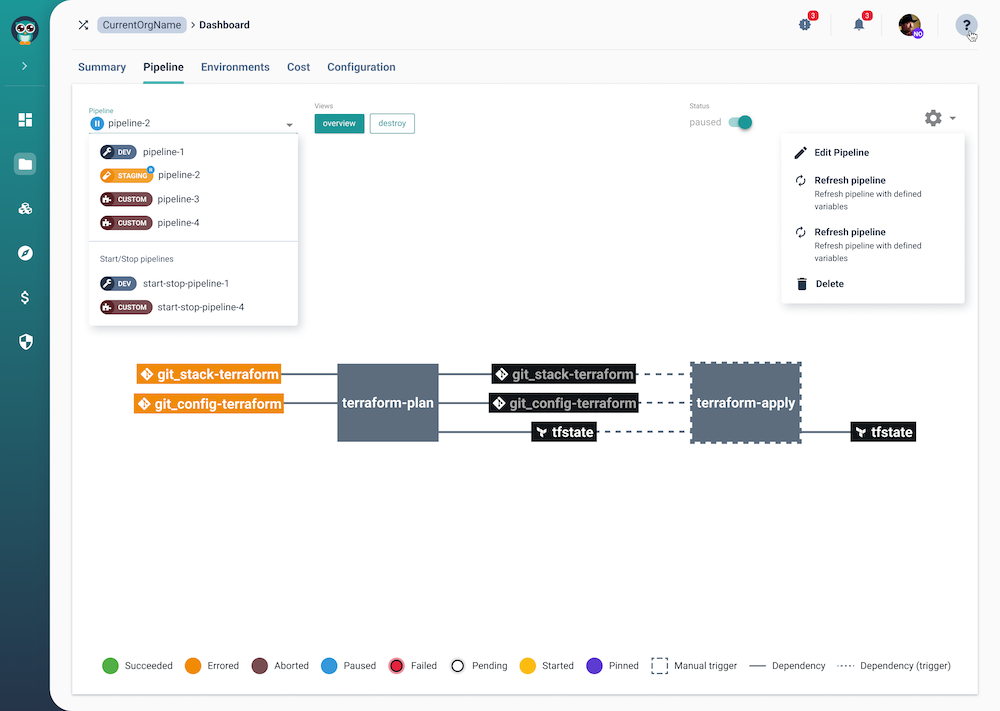Click the shuffle icon beside CurrentOrgName

83,25
